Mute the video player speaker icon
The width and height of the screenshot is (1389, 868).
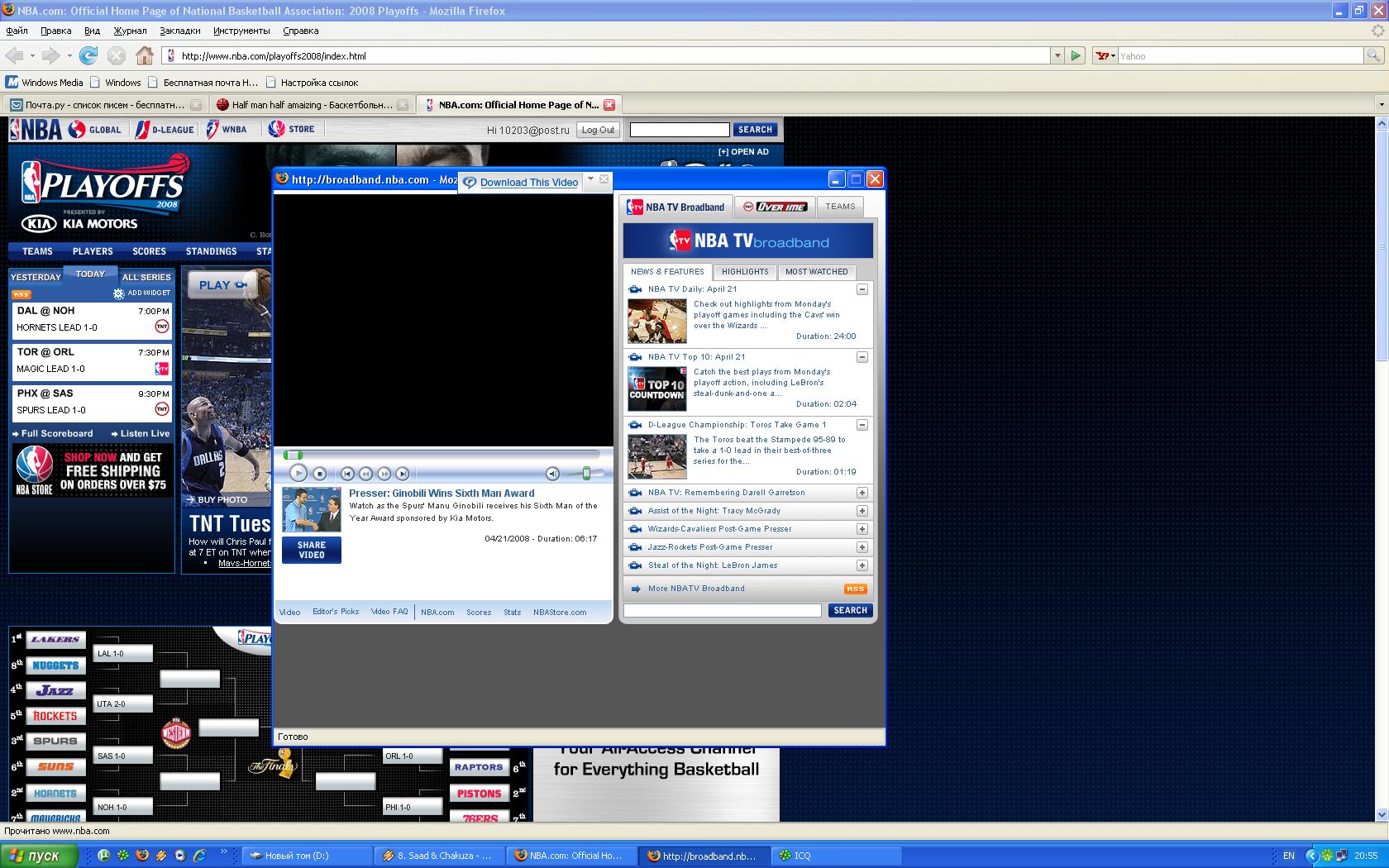553,474
